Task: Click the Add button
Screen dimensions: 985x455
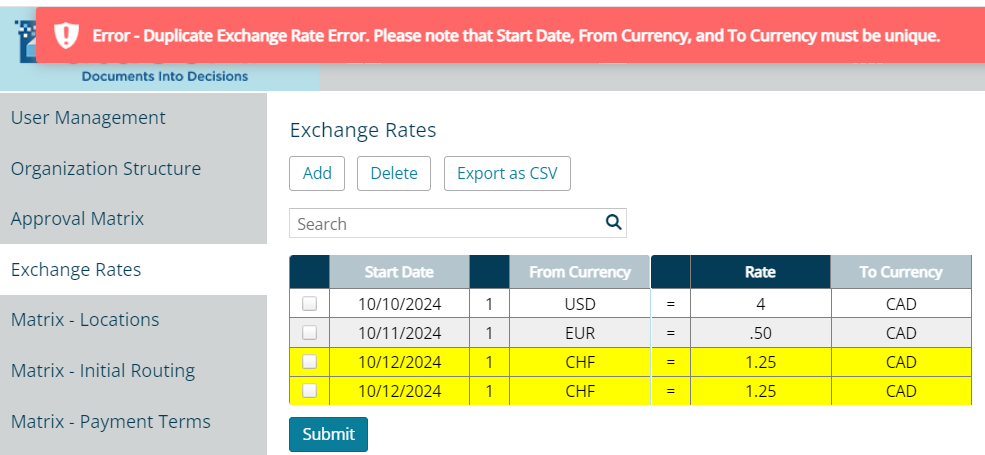Action: click(x=317, y=173)
